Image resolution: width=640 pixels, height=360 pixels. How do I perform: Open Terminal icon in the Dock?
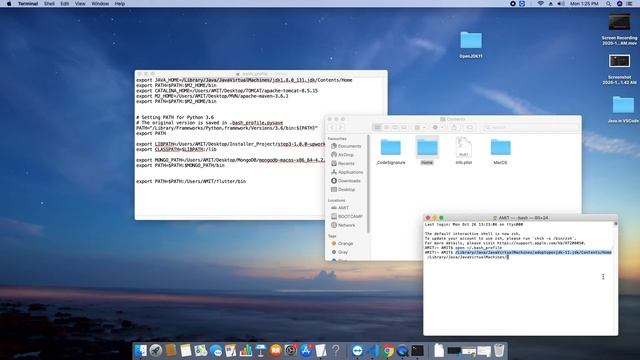[x=417, y=351]
